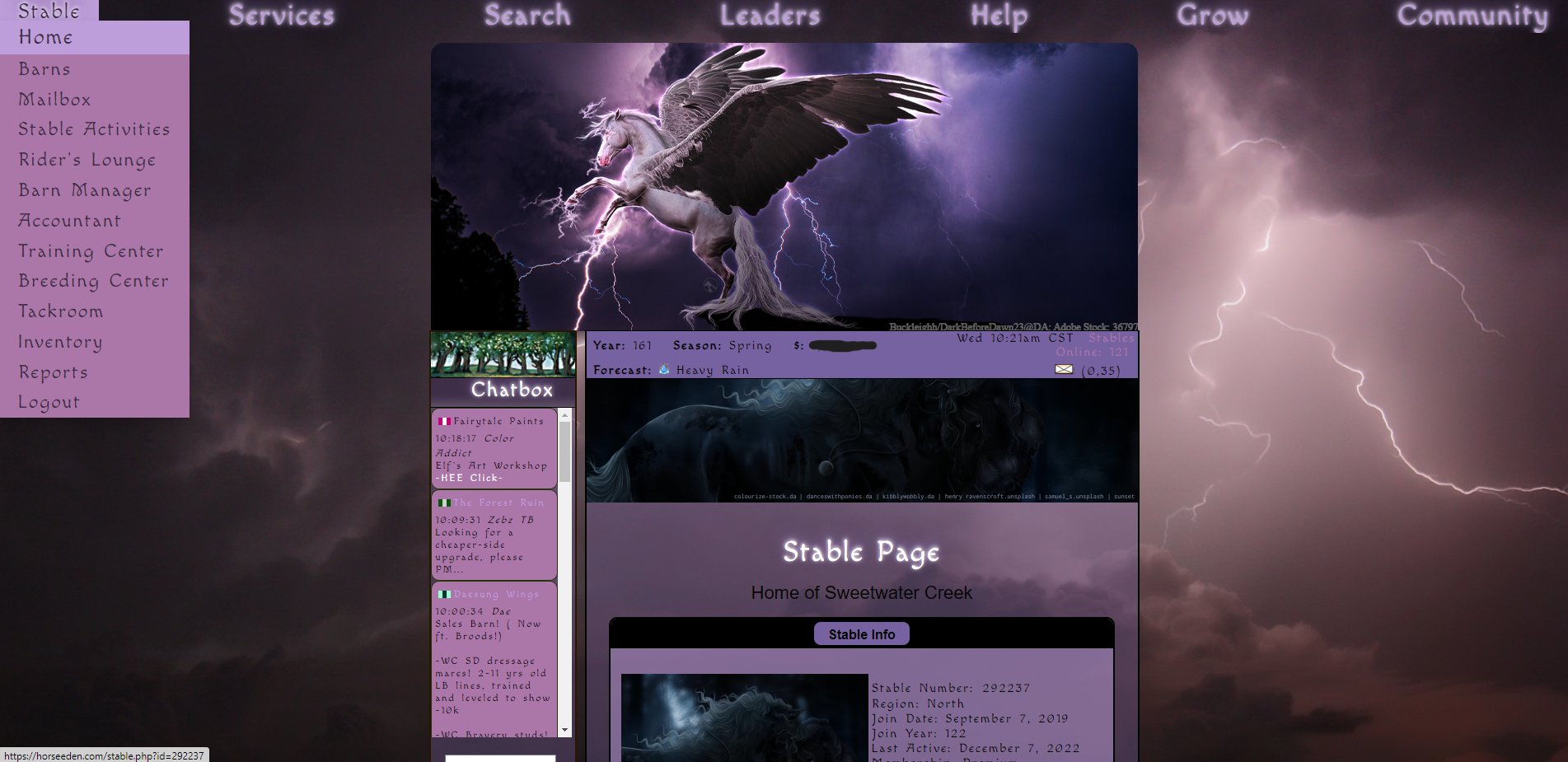Open the Leaders menu
1568x762 pixels.
pos(770,16)
